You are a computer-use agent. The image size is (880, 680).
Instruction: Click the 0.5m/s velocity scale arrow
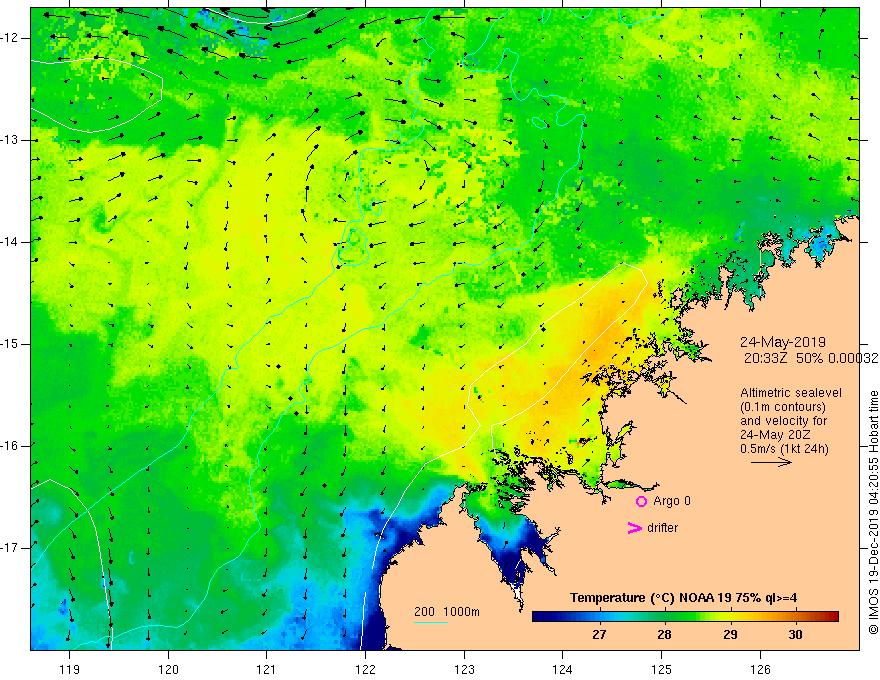pyautogui.click(x=771, y=462)
